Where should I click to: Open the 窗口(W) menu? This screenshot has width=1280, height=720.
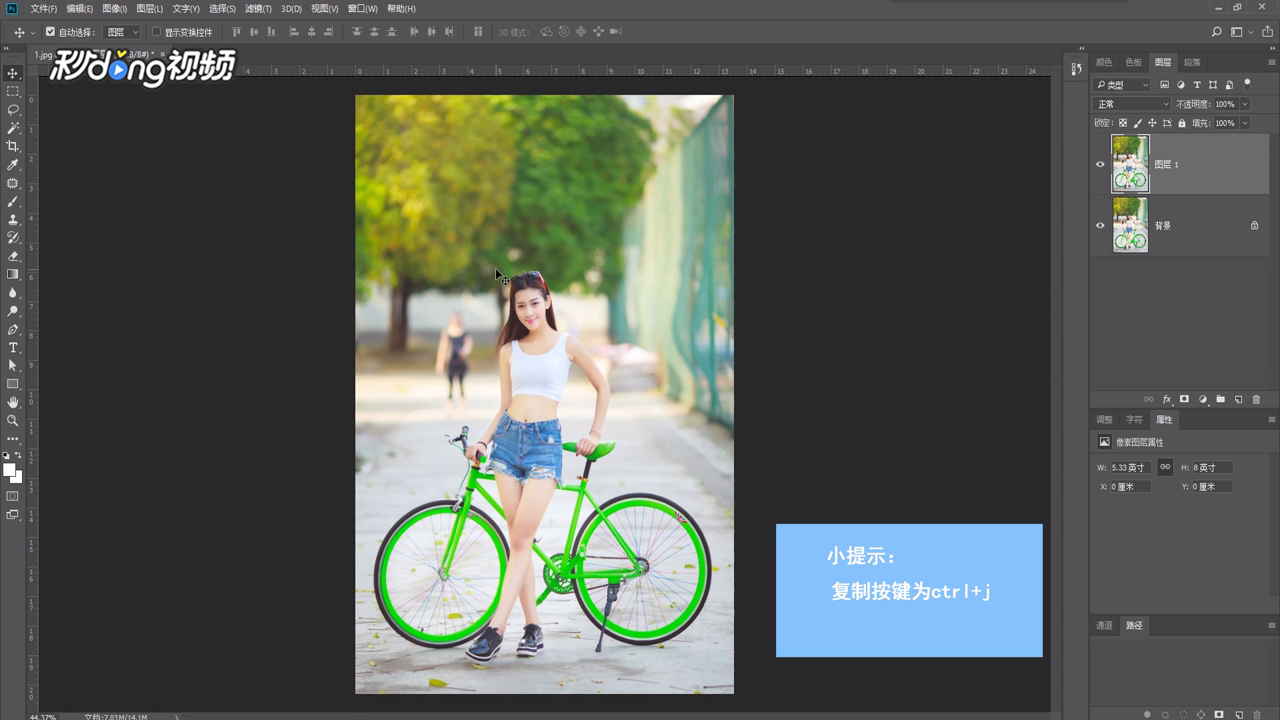(x=363, y=9)
